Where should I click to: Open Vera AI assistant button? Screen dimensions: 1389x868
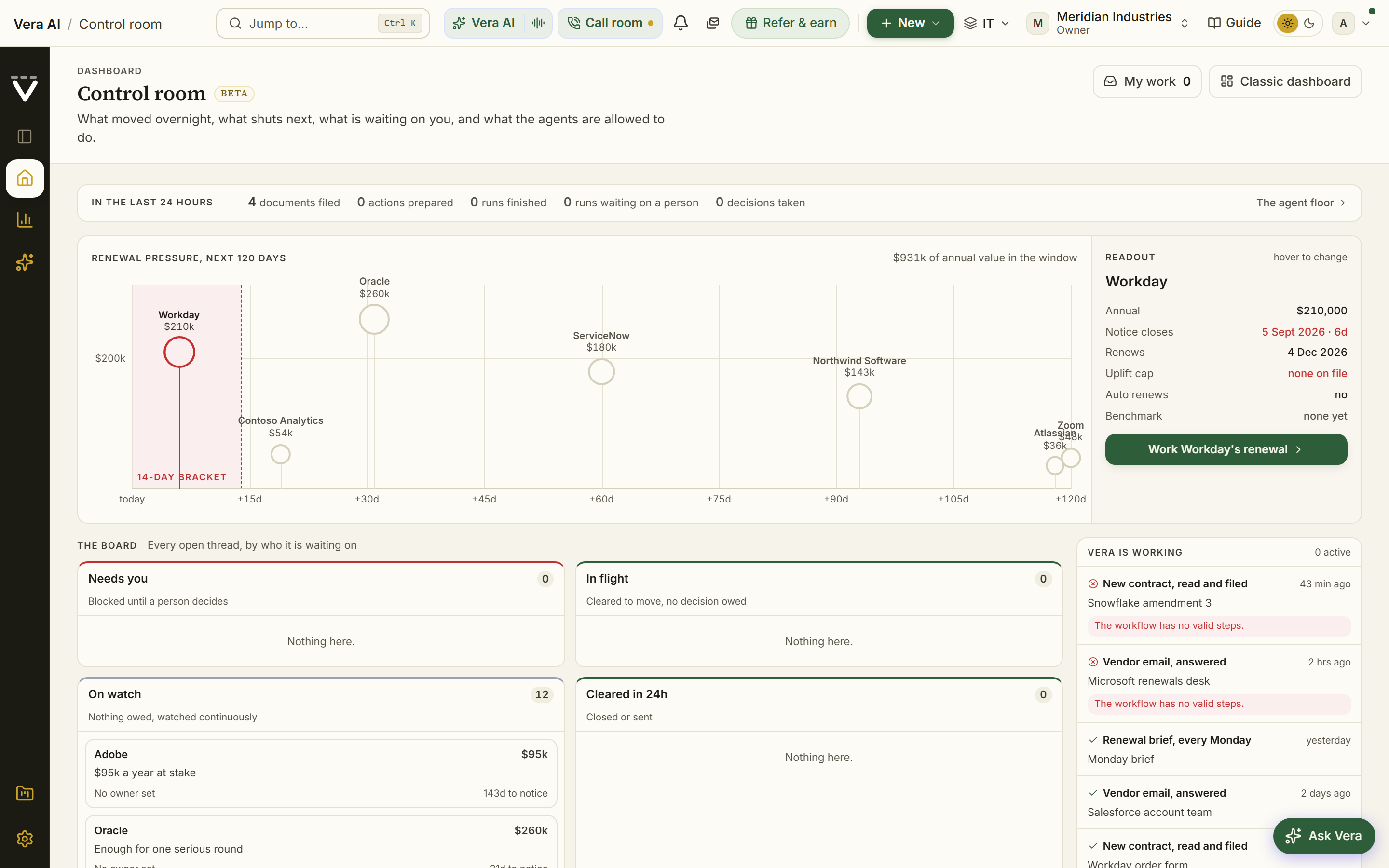point(484,23)
